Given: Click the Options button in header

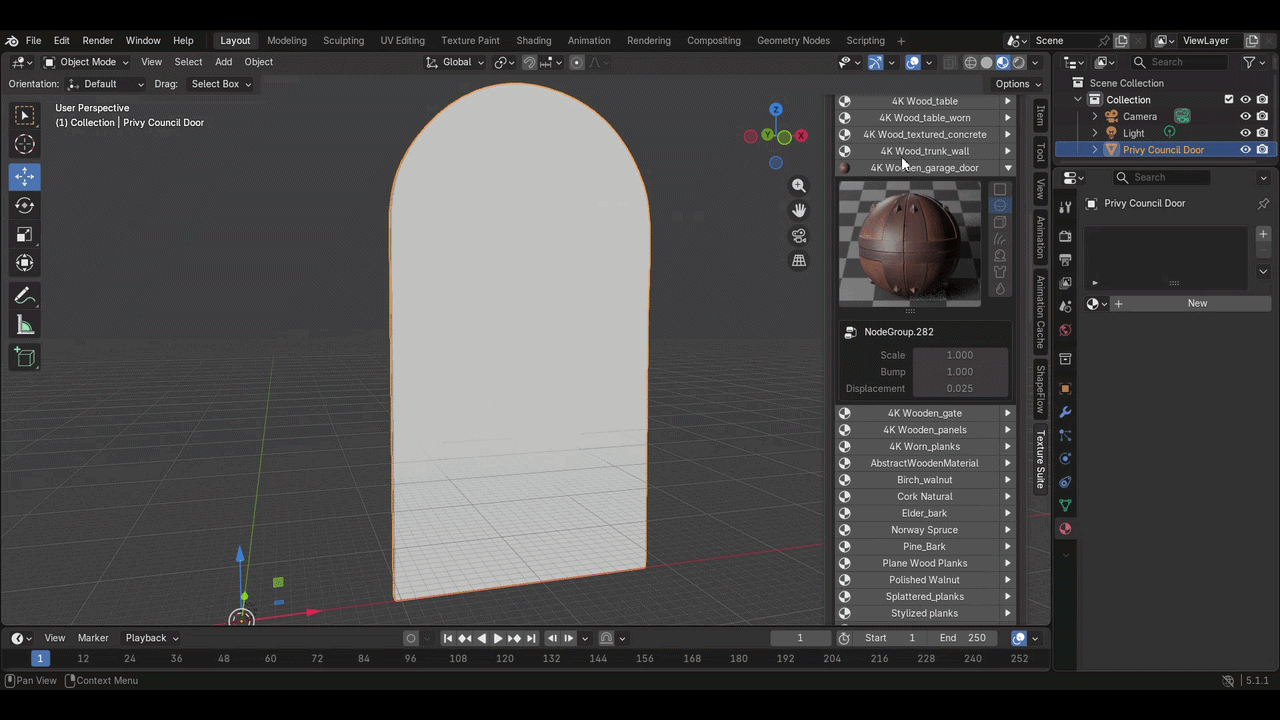Looking at the screenshot, I should [x=1018, y=84].
